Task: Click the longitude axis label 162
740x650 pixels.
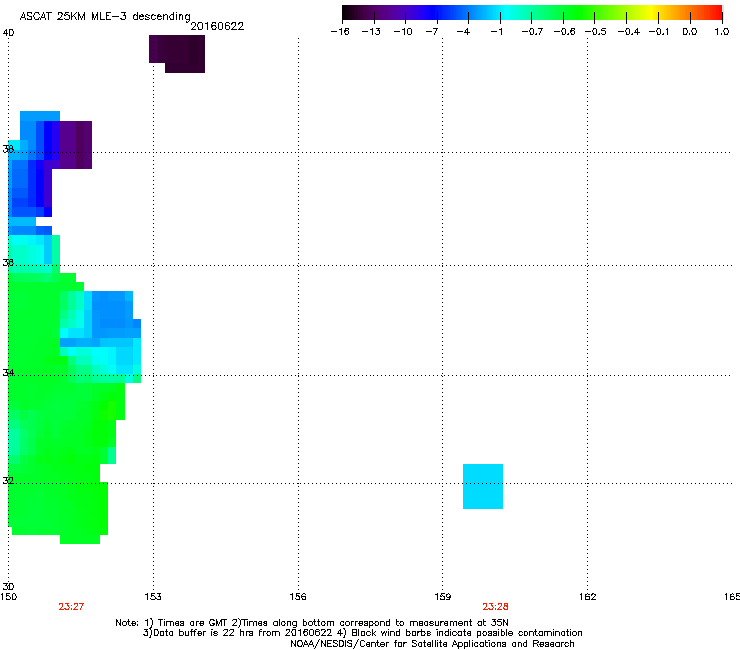Action: coord(587,597)
